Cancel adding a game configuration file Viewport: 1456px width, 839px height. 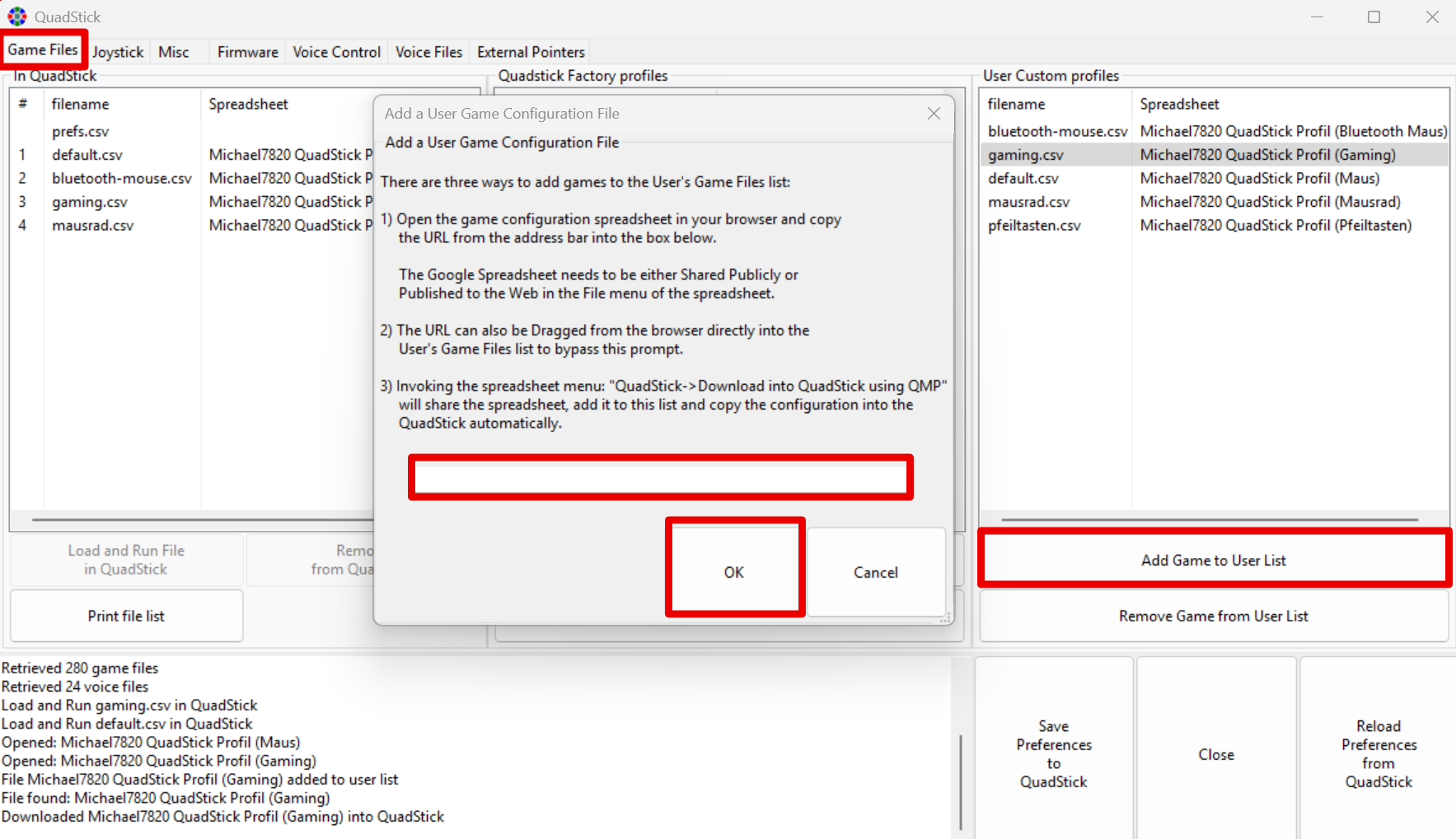[875, 572]
